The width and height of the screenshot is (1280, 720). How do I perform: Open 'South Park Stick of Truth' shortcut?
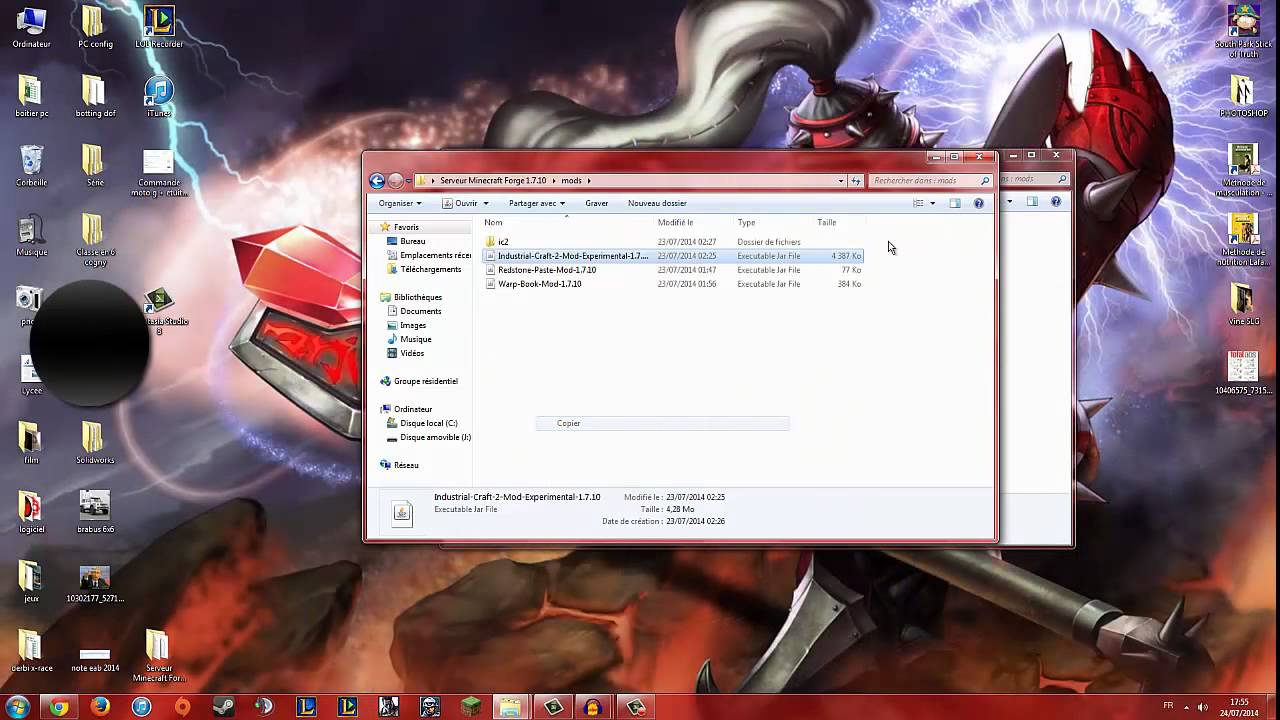[x=1242, y=31]
